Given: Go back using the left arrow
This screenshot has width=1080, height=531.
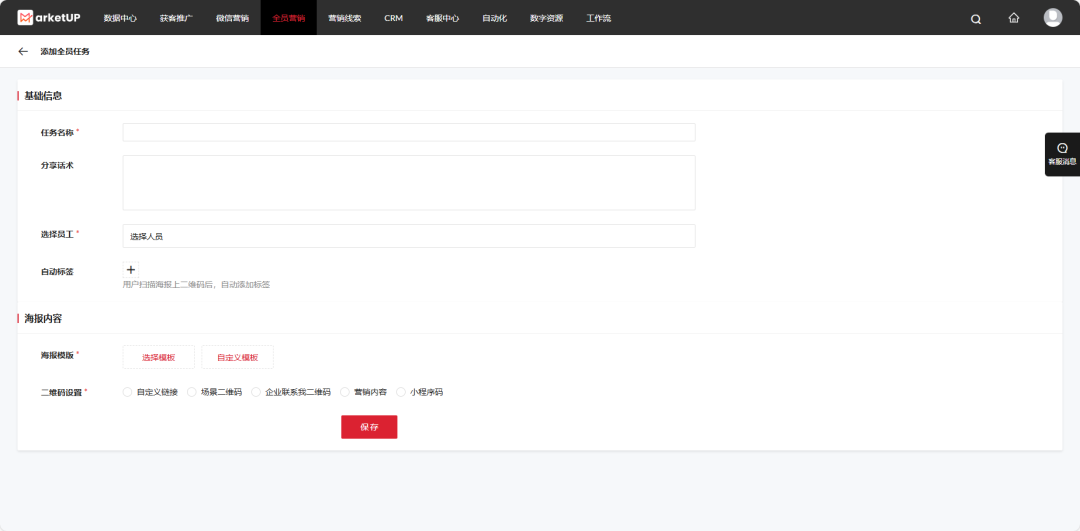Looking at the screenshot, I should (23, 52).
